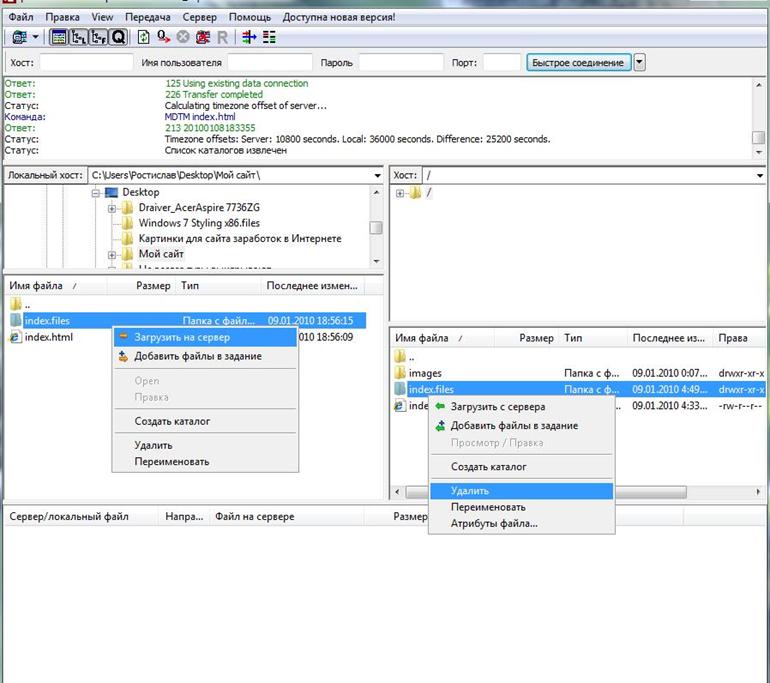Focus the Порт input field
This screenshot has height=683, width=770.
click(x=501, y=62)
